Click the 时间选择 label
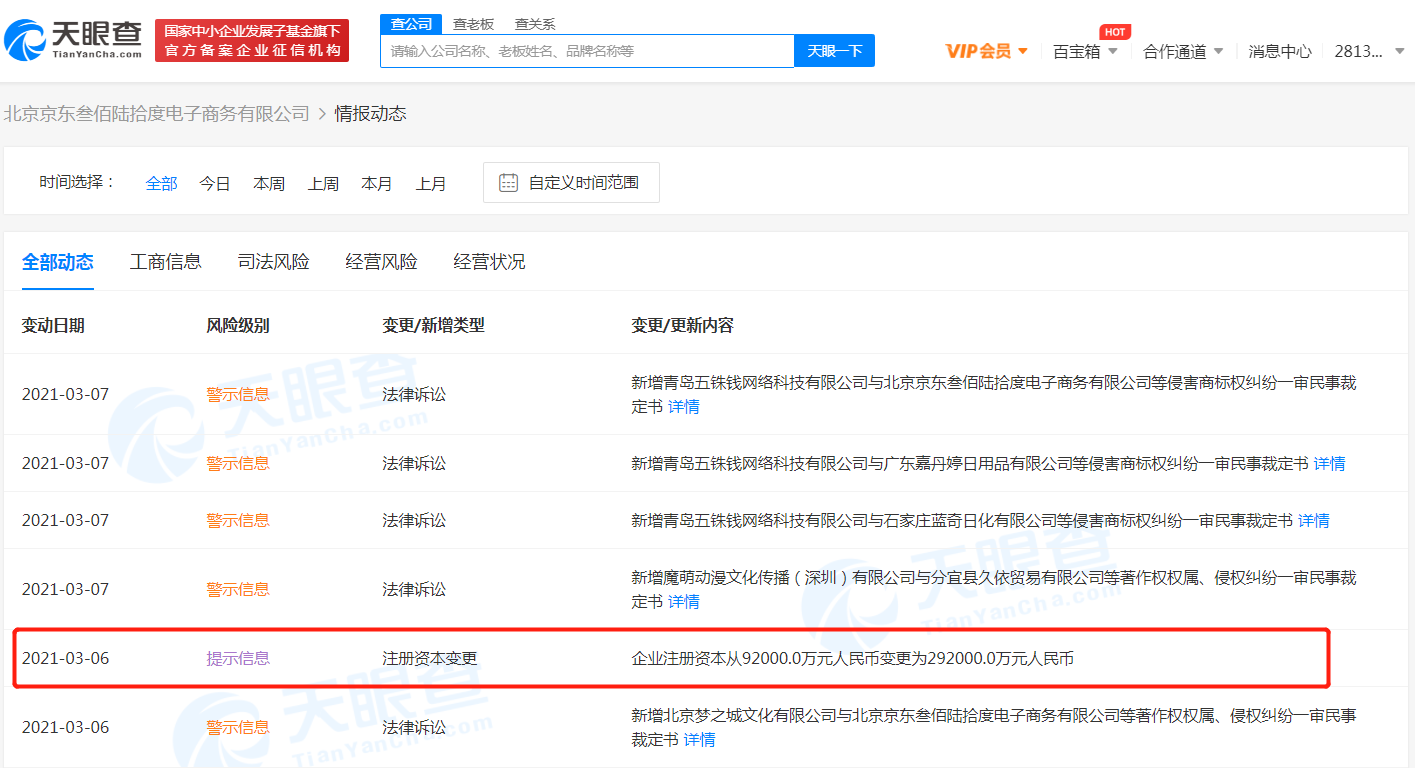 coord(78,182)
